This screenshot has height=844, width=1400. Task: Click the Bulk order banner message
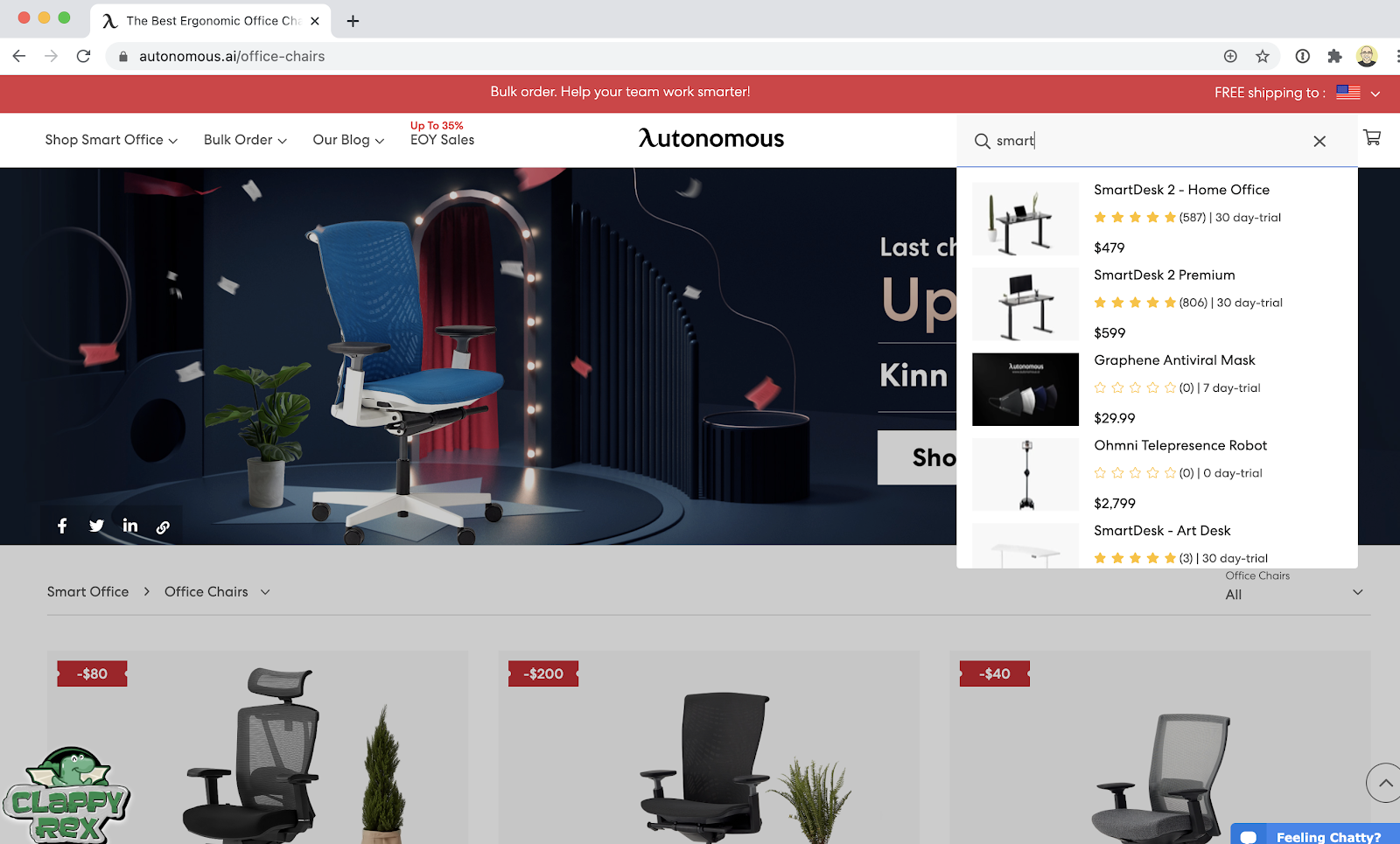coord(619,92)
